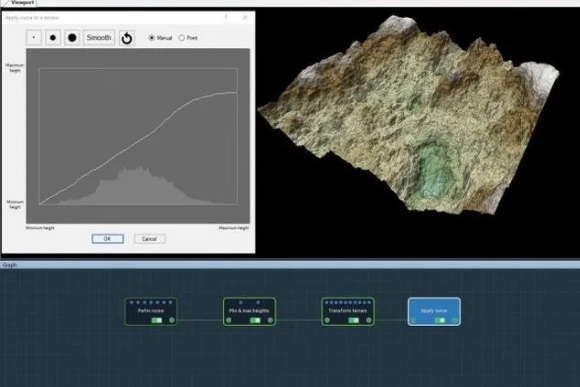Click the Transform terrain output connector
Screen dimensions: 580x387
click(369, 320)
